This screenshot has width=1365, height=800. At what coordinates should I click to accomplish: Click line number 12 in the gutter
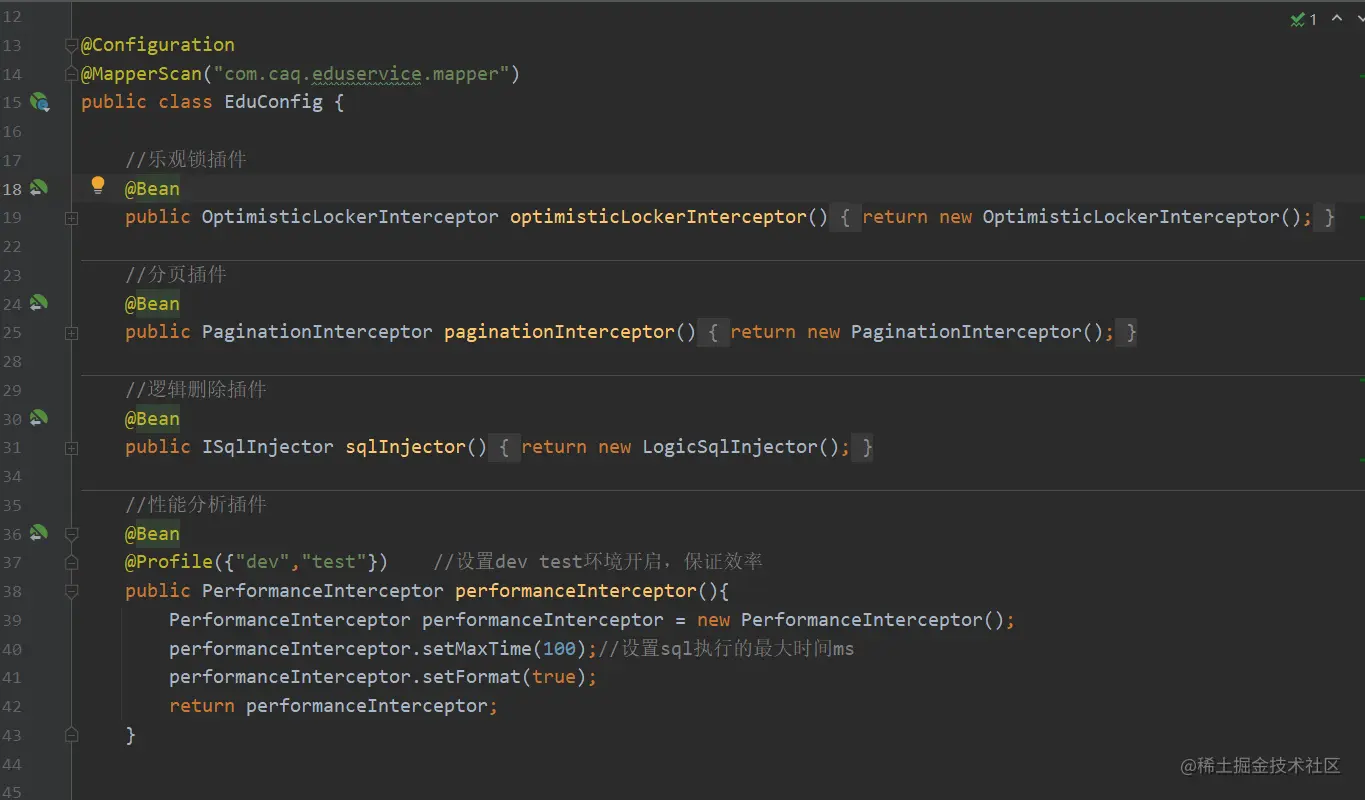pyautogui.click(x=12, y=17)
